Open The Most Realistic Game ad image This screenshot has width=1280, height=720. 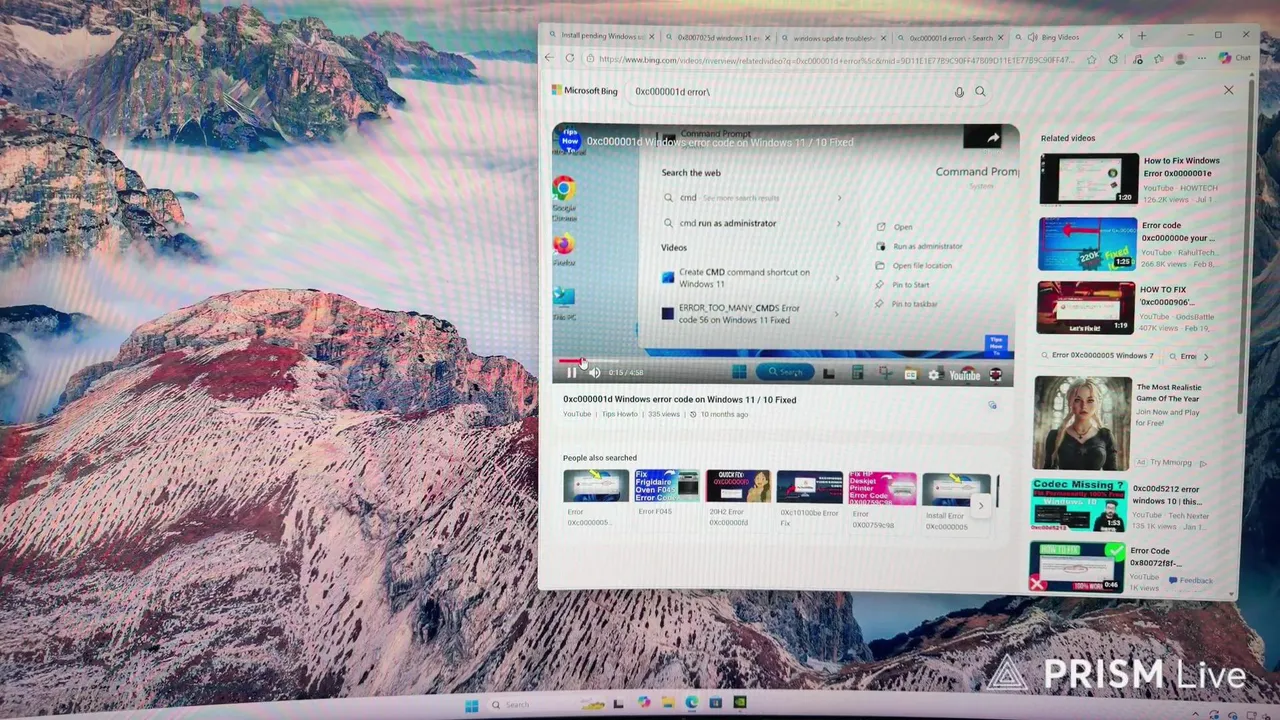(1082, 423)
